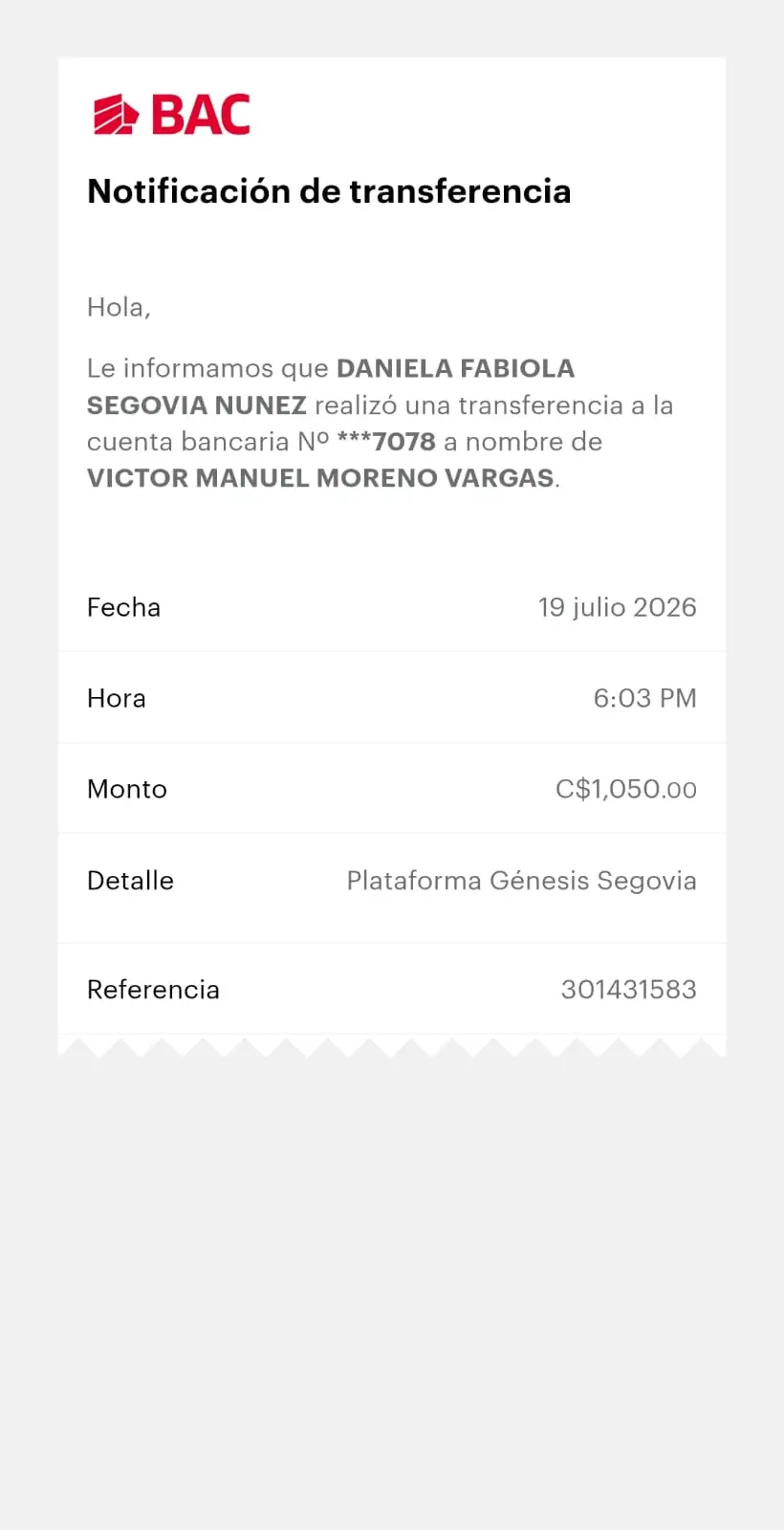This screenshot has width=784, height=1530.
Task: Select the amount C$1,050.00
Action: coord(626,789)
